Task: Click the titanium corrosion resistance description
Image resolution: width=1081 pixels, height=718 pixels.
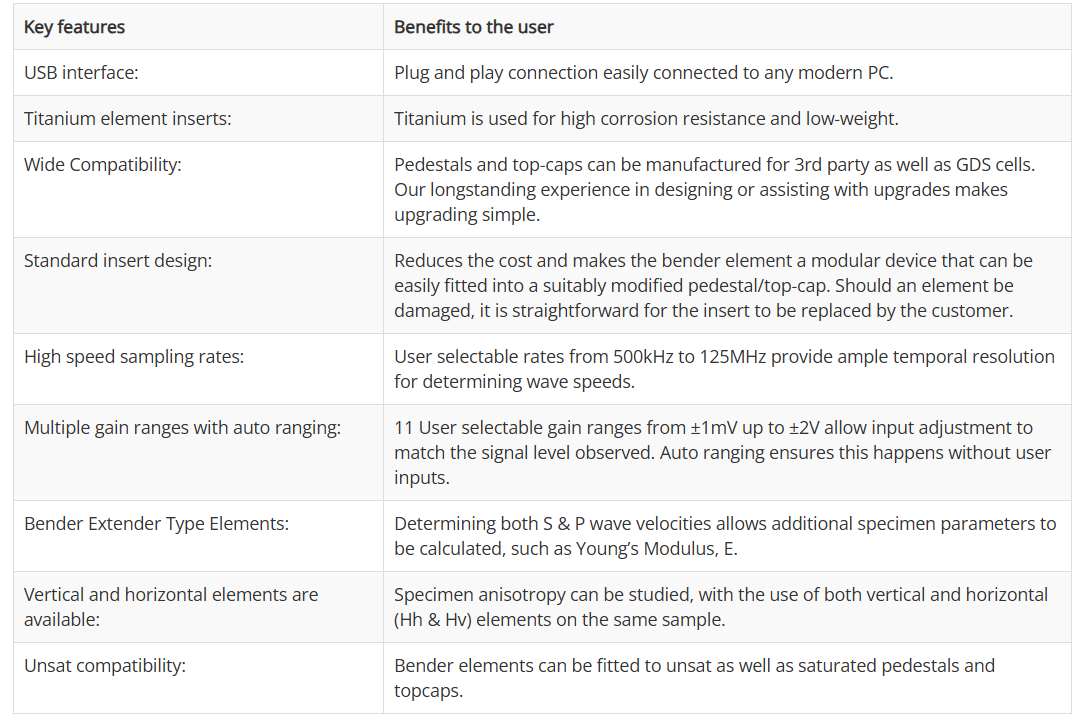Action: point(646,119)
